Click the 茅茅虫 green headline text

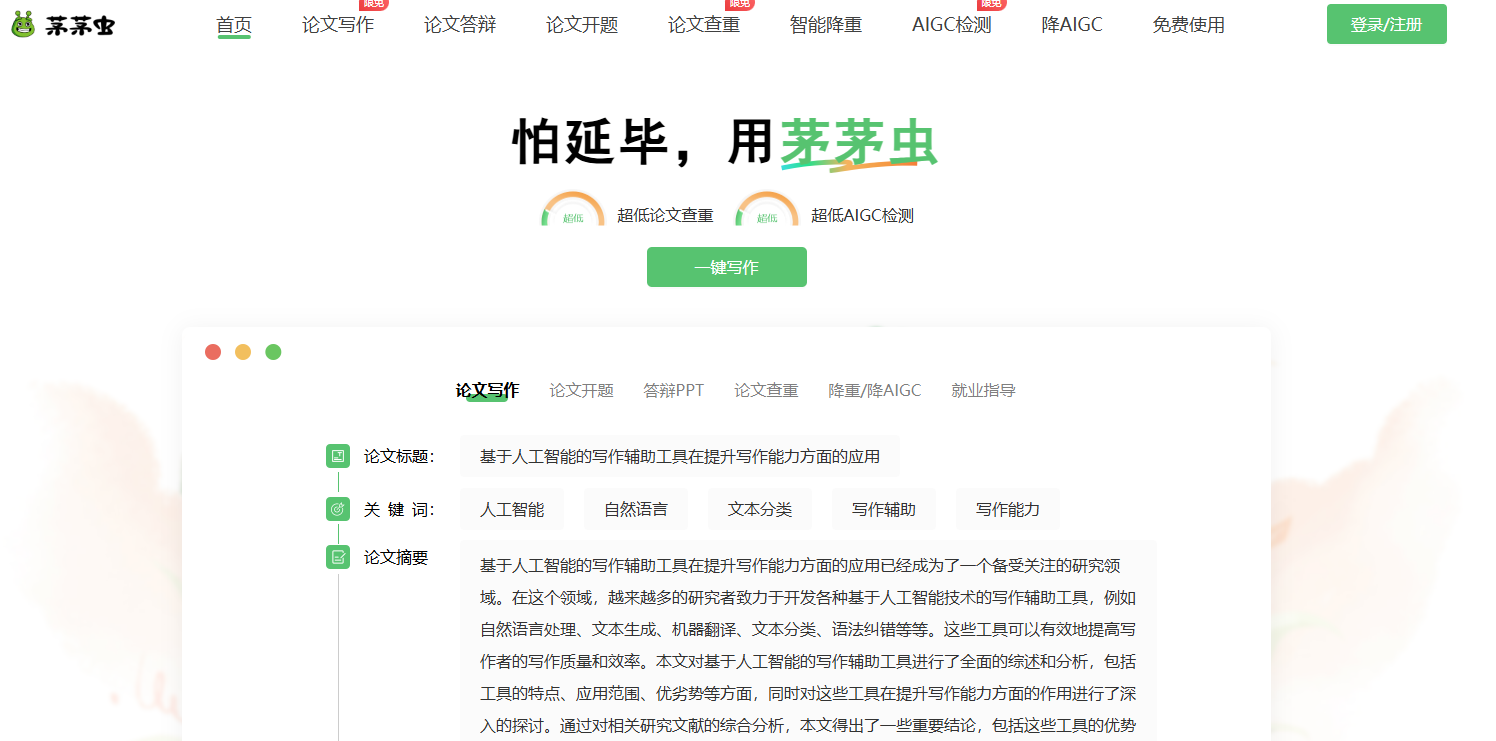coord(858,143)
